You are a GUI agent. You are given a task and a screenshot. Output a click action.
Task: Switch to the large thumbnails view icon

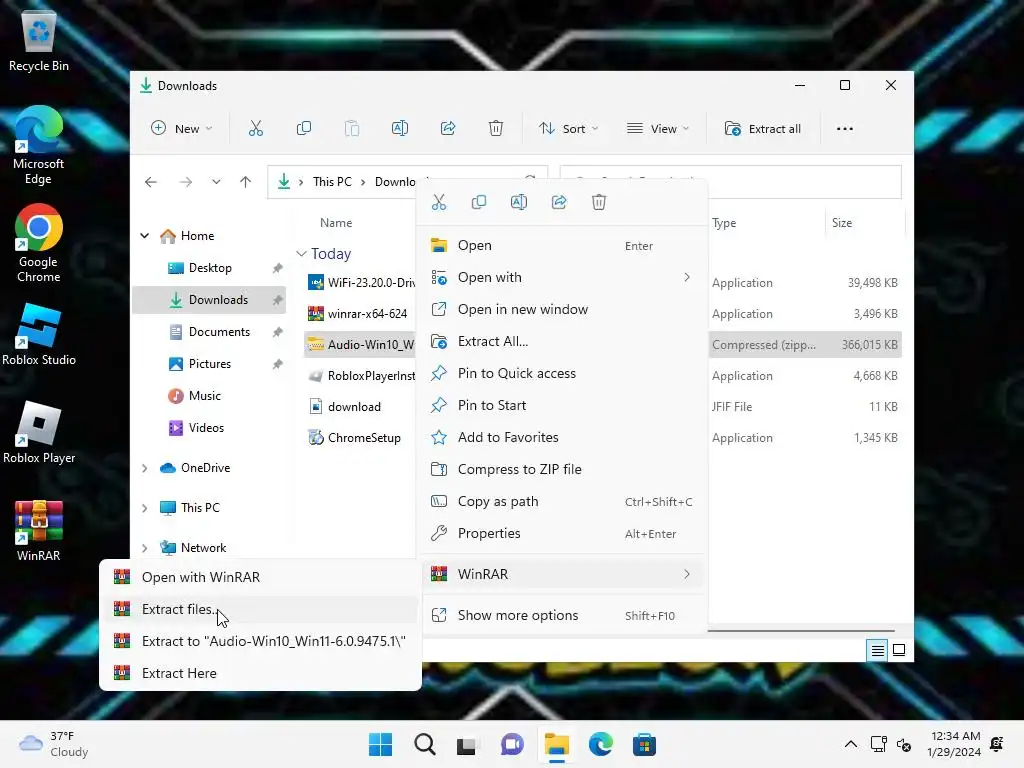899,650
